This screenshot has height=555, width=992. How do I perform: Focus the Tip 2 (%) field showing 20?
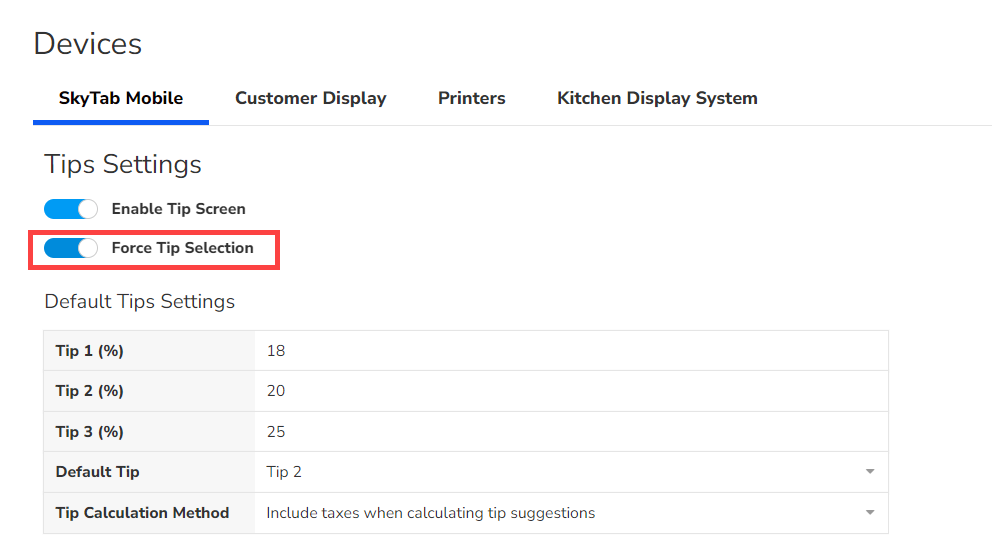[x=570, y=391]
